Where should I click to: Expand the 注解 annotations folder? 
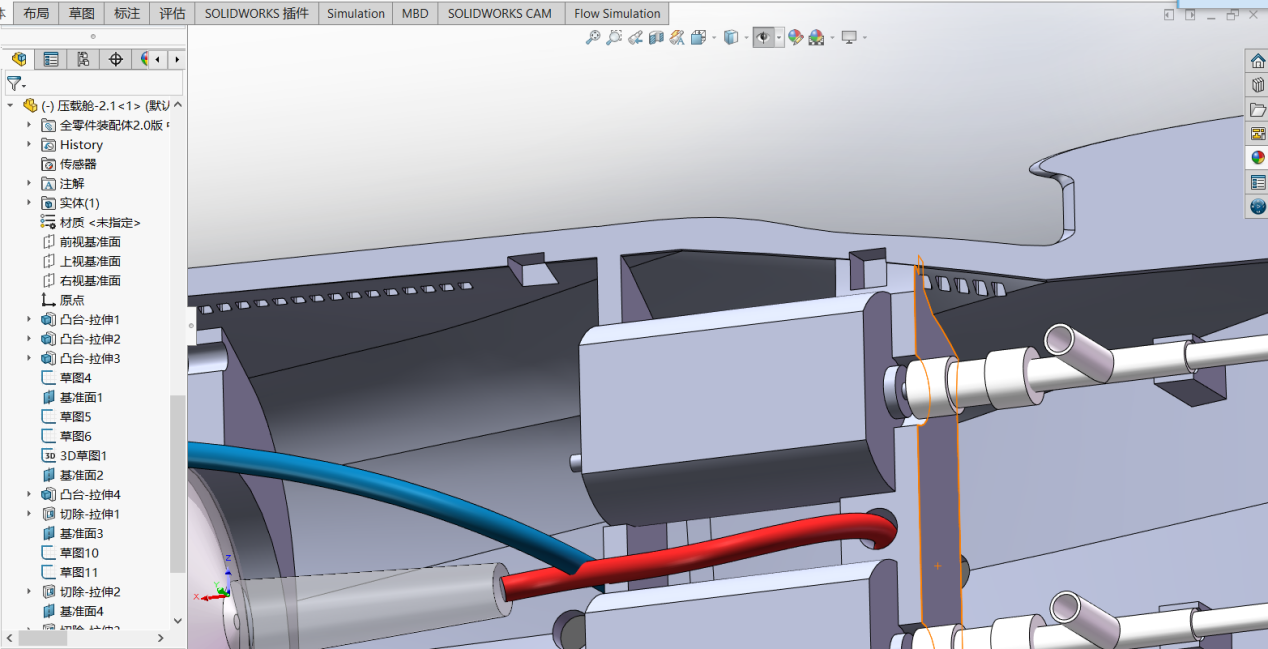(29, 183)
